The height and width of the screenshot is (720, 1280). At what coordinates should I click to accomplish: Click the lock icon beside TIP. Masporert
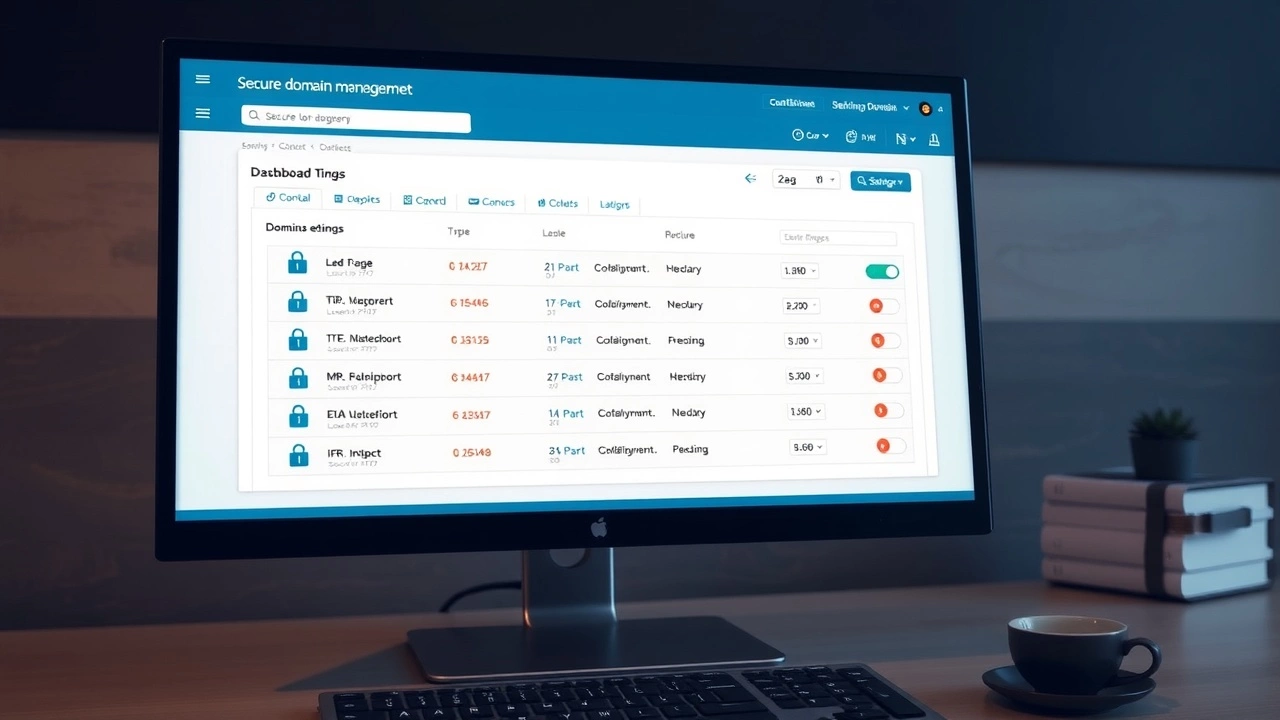pyautogui.click(x=297, y=301)
